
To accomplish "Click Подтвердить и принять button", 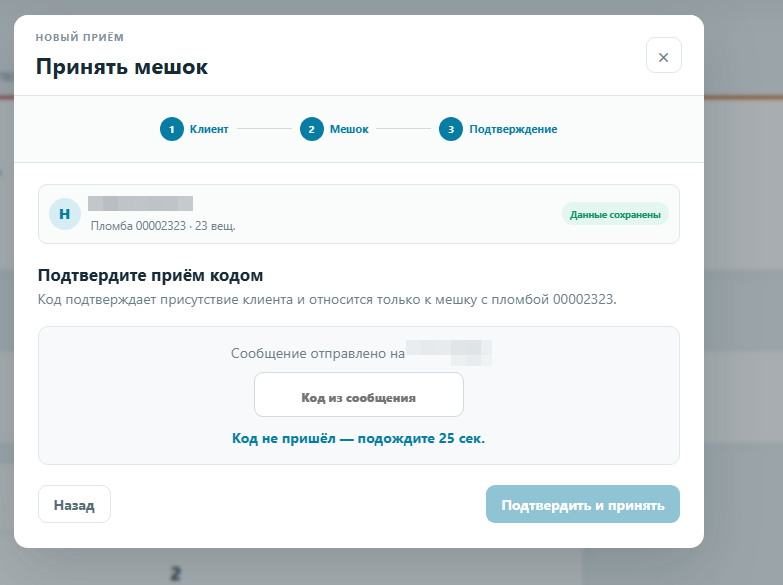I will point(582,504).
